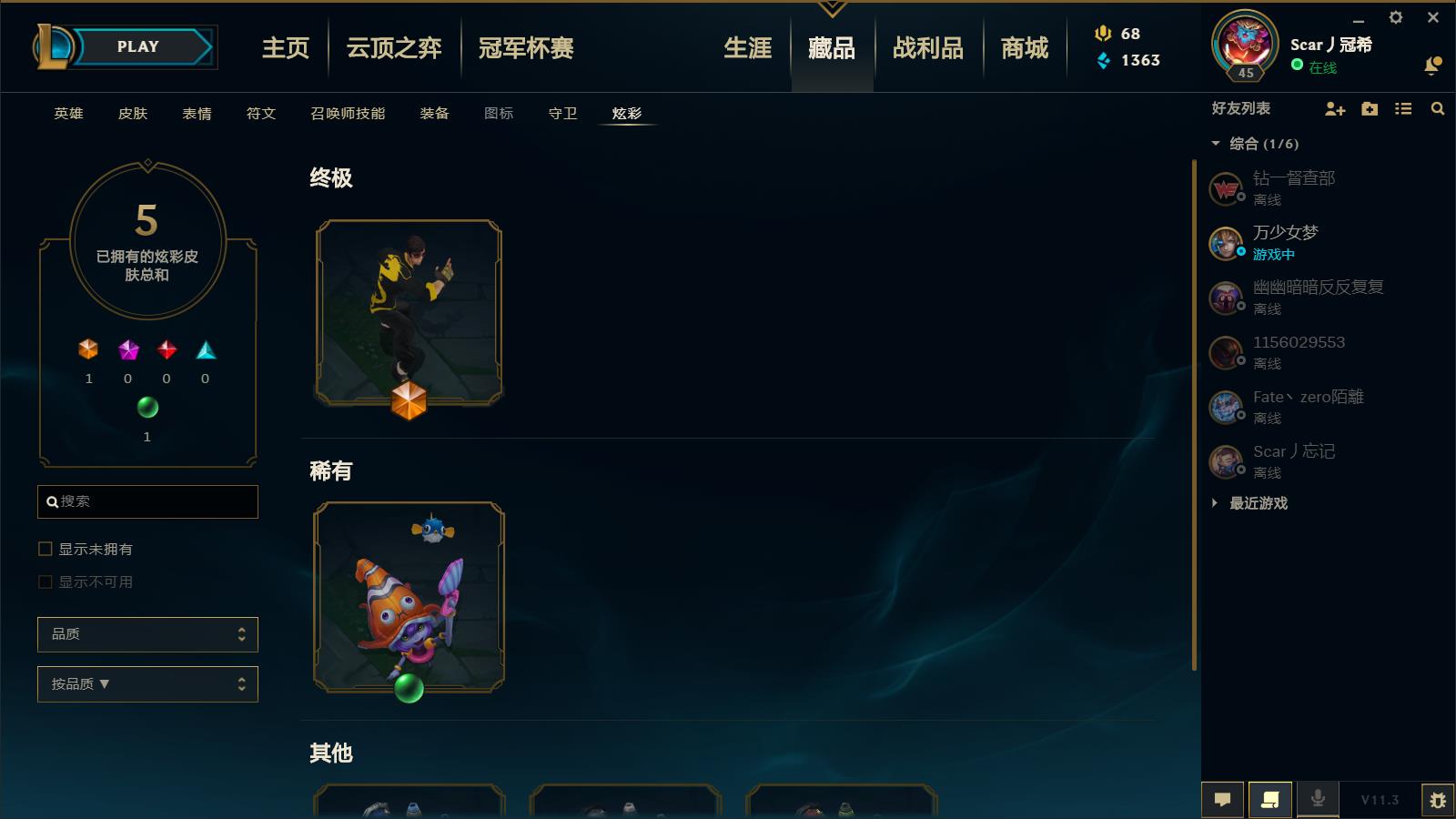Viewport: 1456px width, 819px height.
Task: Click the microphone voice icon
Action: (1317, 800)
